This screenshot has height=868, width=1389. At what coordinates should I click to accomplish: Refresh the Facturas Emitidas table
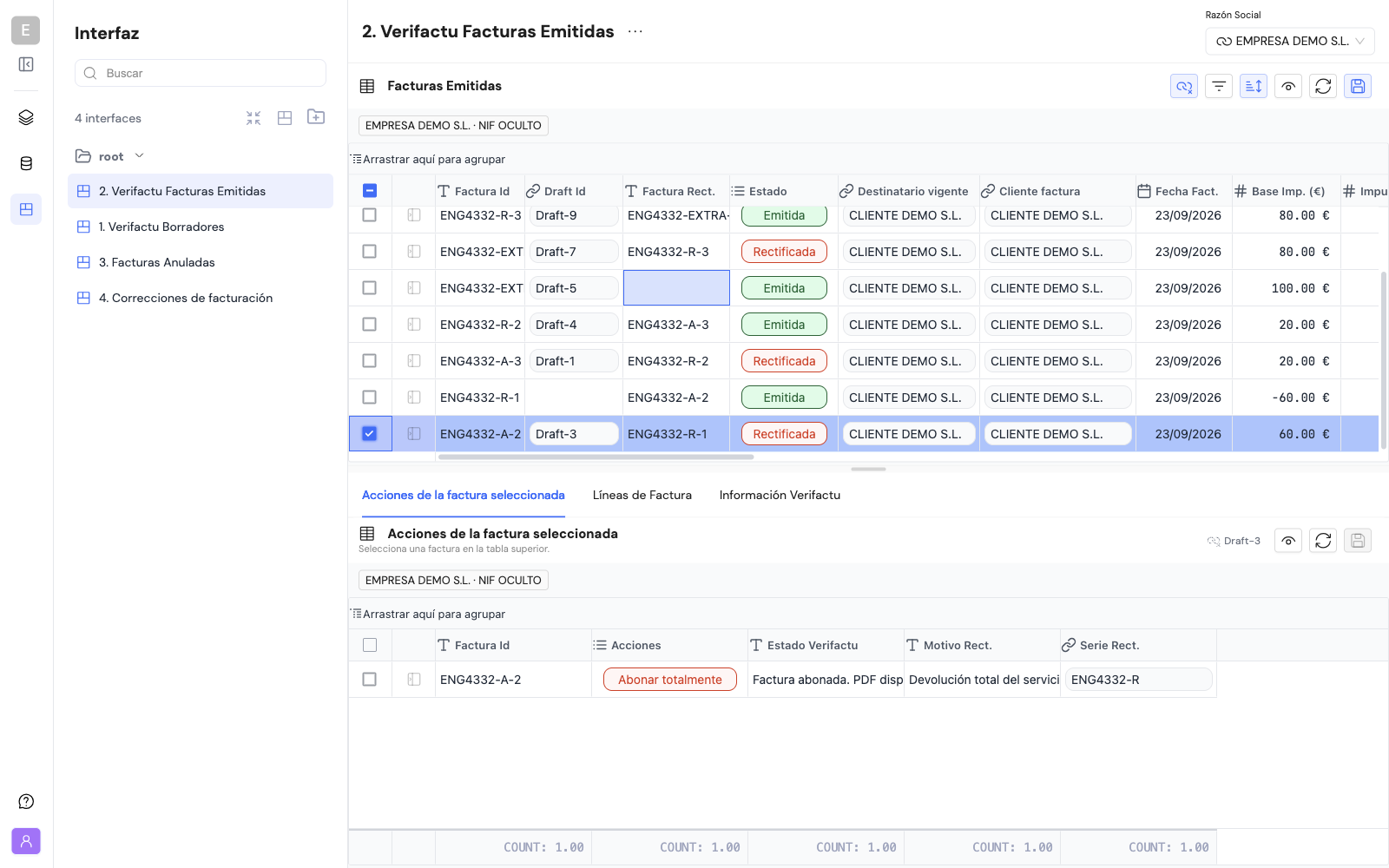[x=1323, y=86]
